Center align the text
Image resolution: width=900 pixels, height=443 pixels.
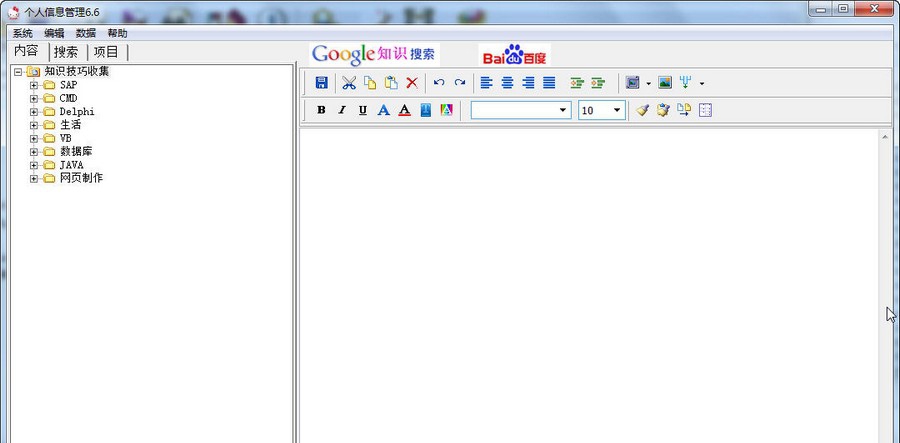[x=507, y=83]
